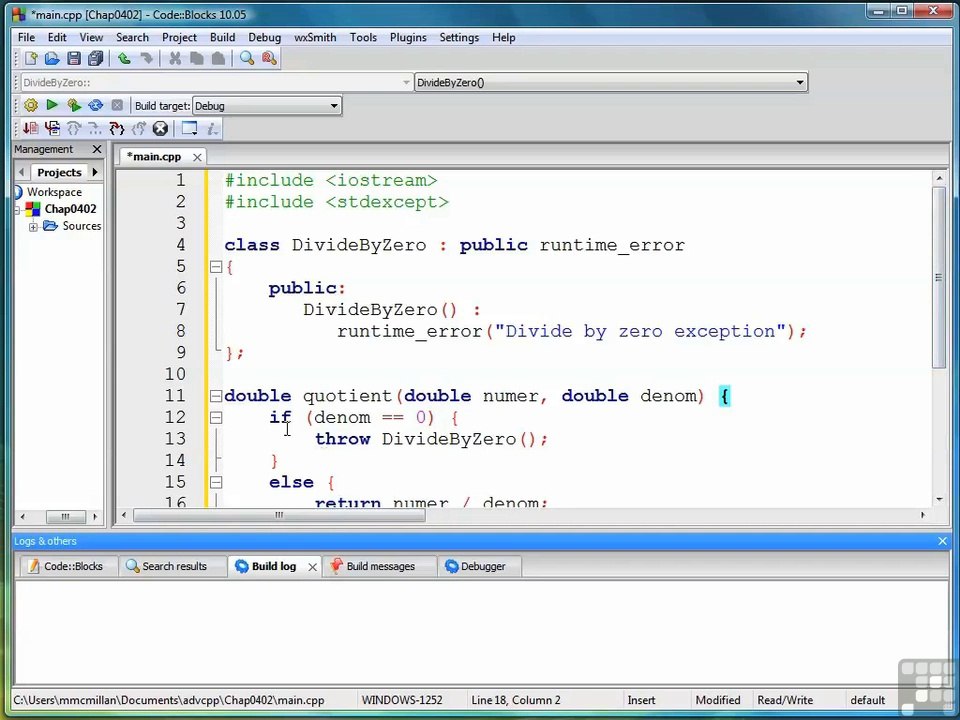Collapse the class body fold at line 5
This screenshot has width=960, height=720.
pyautogui.click(x=216, y=266)
